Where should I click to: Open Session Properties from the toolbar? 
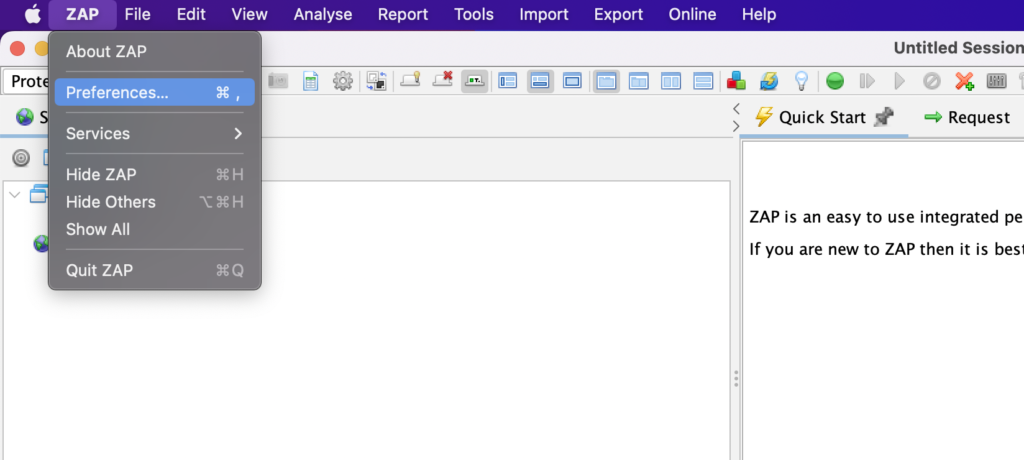pyautogui.click(x=311, y=81)
